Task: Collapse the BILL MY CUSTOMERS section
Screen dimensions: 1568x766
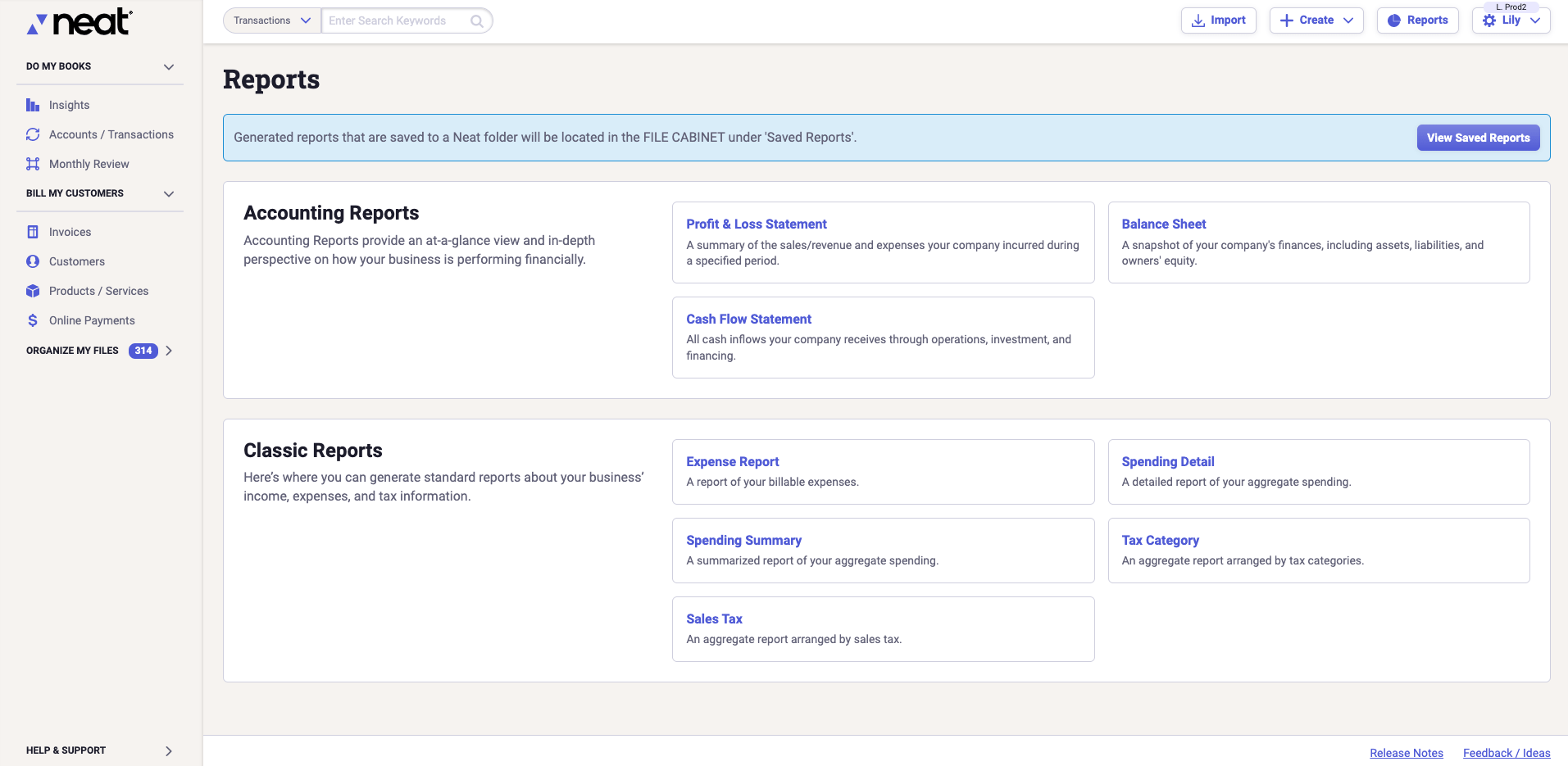Action: click(x=169, y=194)
